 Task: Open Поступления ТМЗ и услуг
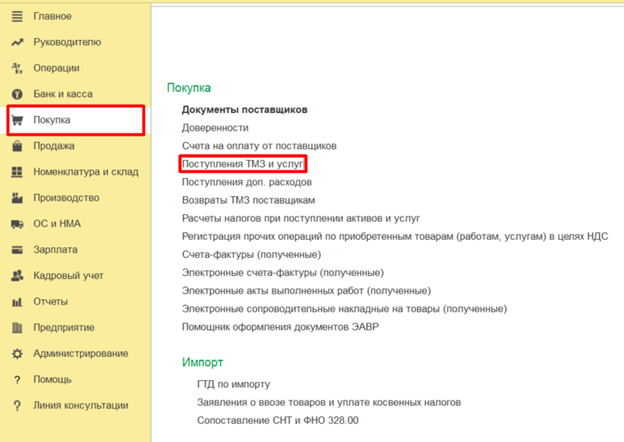pos(243,164)
